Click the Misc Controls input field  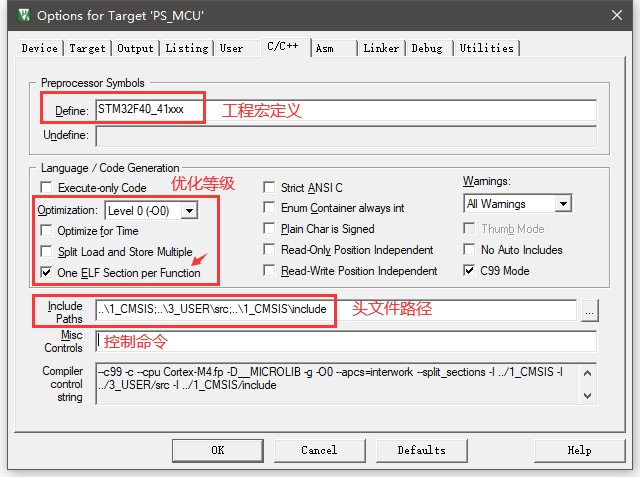346,341
